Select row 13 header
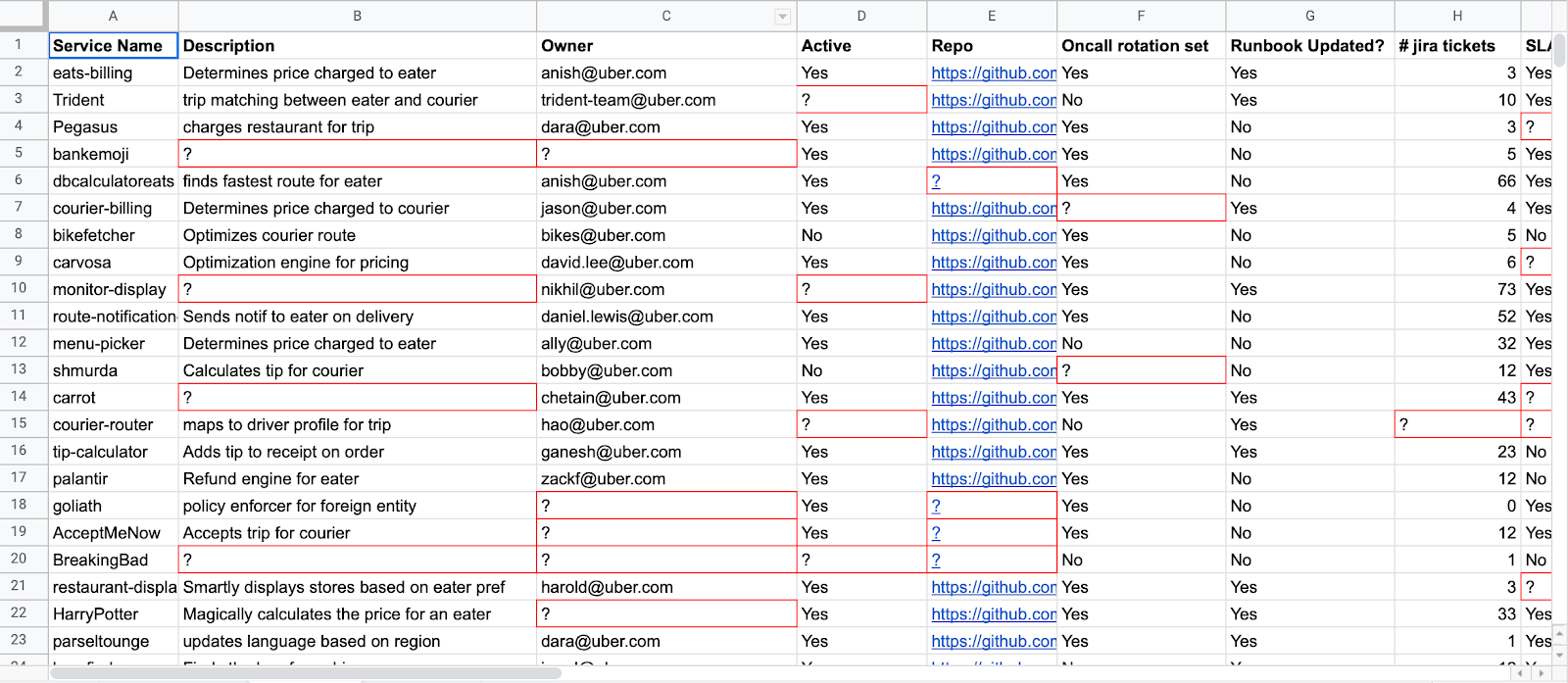 (x=19, y=369)
